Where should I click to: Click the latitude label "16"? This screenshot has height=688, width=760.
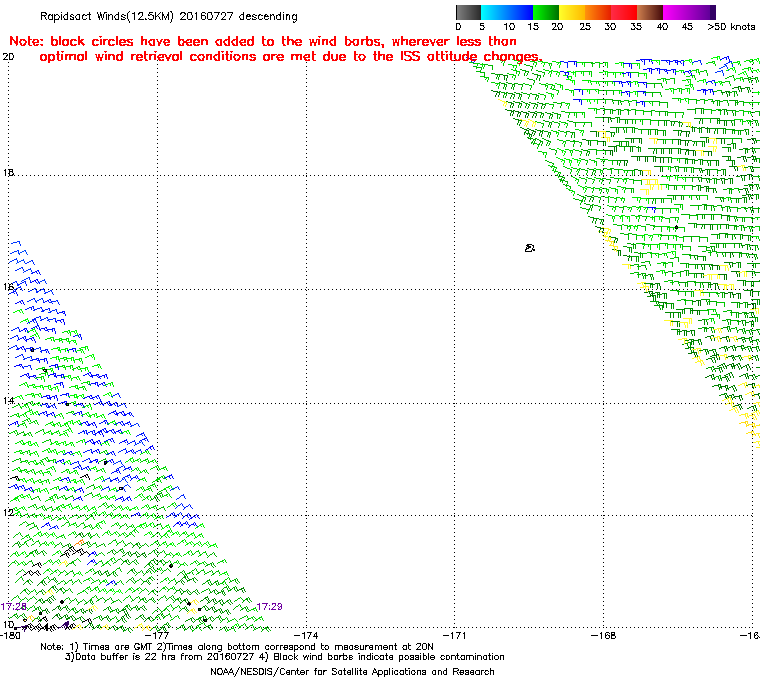[x=8, y=287]
